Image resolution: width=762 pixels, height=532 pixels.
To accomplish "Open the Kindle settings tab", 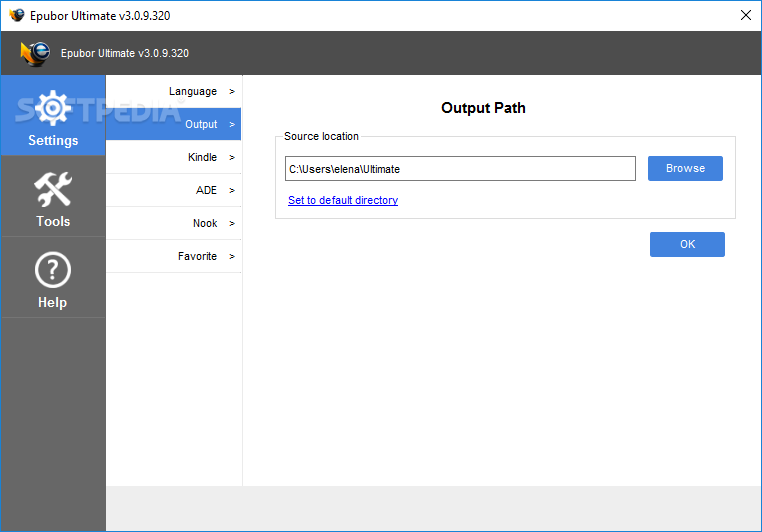I will coord(173,157).
